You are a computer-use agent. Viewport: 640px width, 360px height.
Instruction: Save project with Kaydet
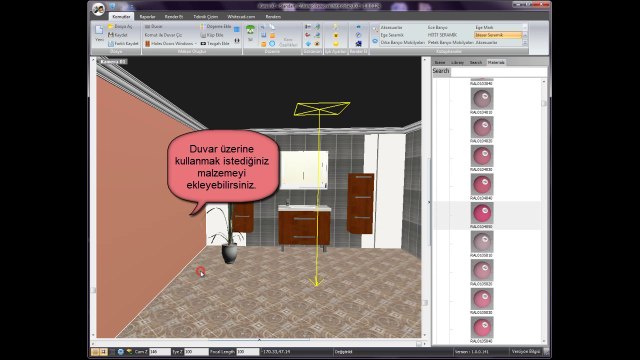pos(118,35)
